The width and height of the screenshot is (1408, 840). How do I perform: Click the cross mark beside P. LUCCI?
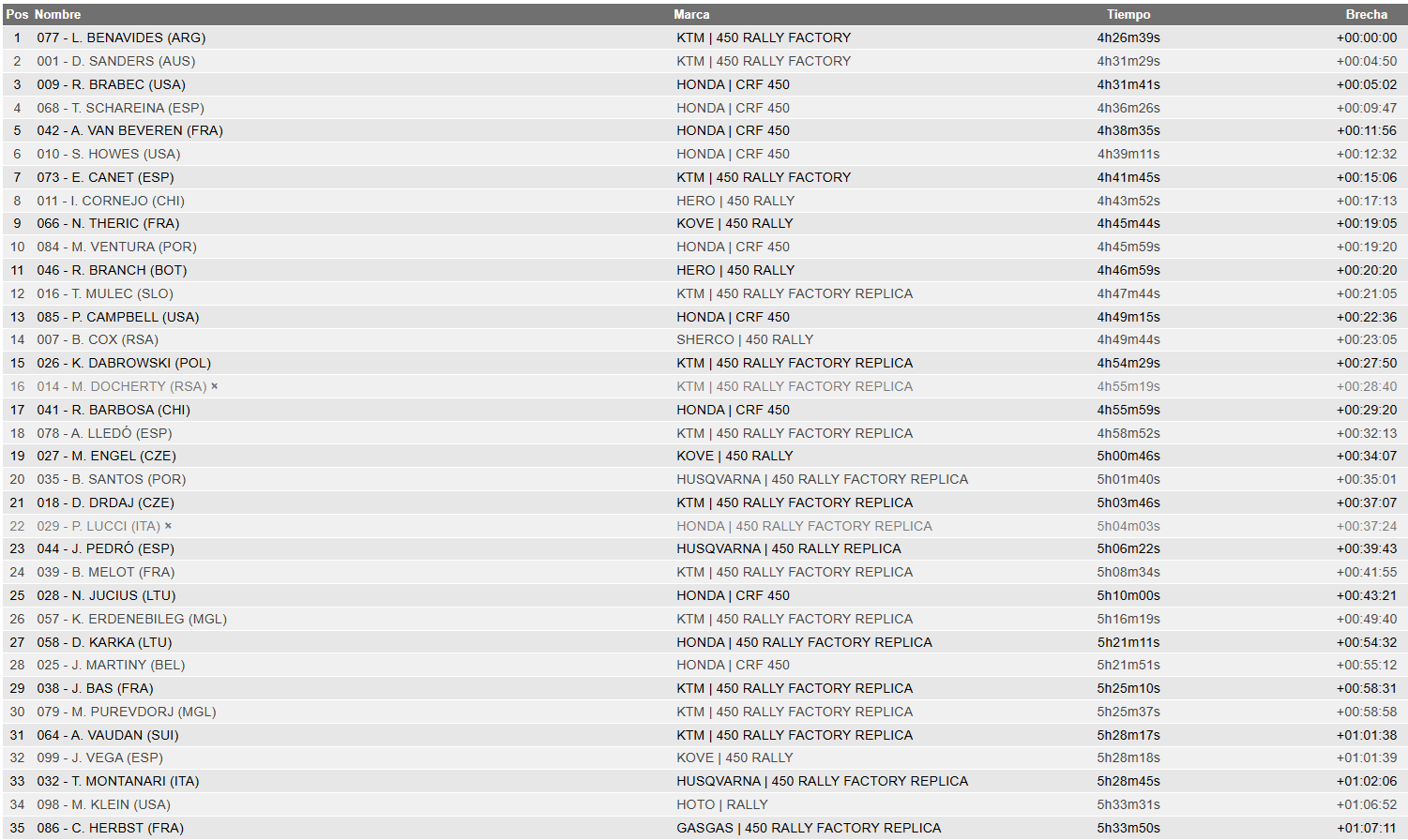point(168,526)
